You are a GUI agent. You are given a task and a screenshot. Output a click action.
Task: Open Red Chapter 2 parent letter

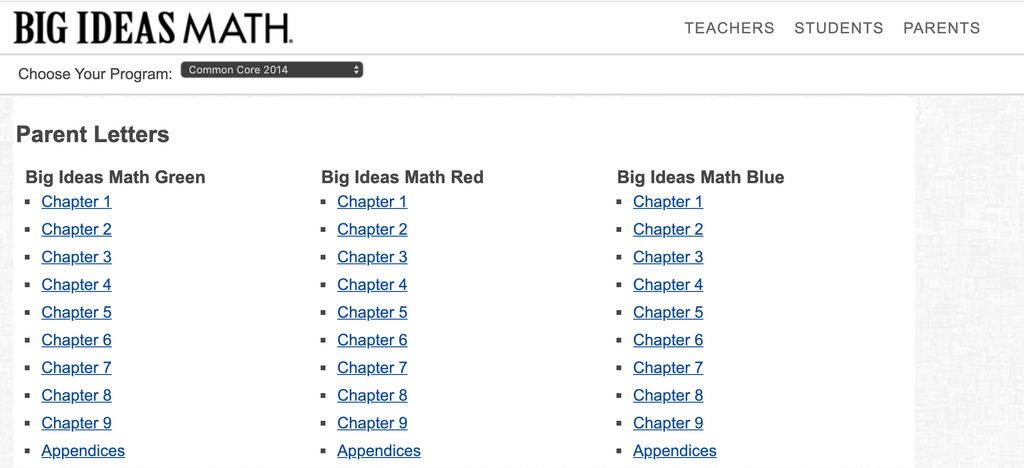372,230
